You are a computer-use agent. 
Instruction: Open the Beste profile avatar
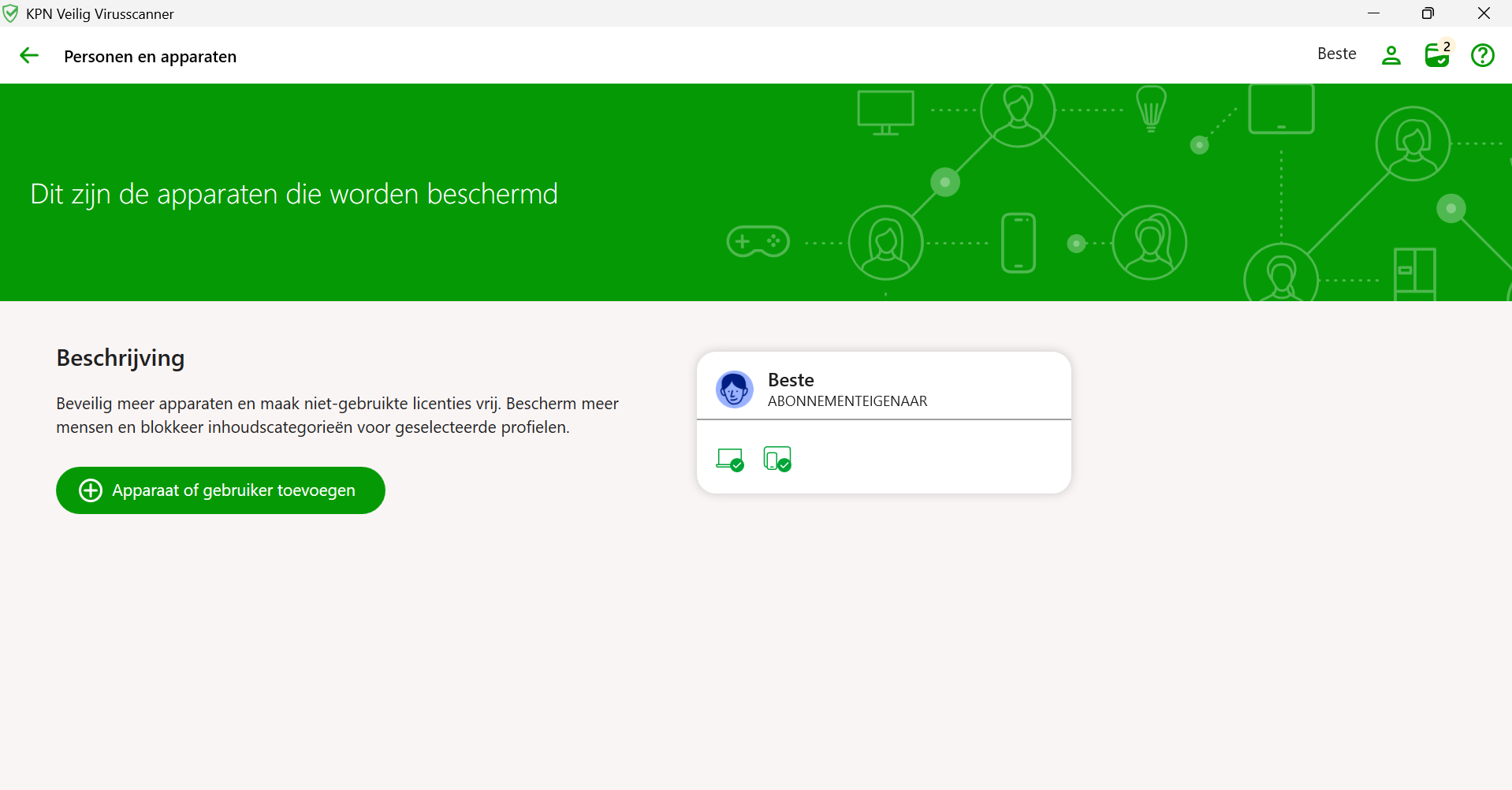(x=735, y=389)
